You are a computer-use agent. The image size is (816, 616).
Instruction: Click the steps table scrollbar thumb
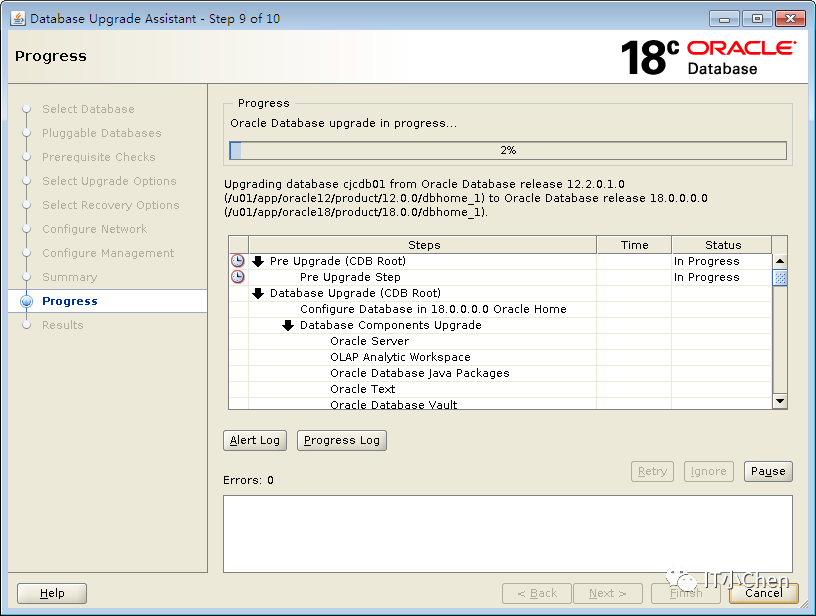click(780, 278)
